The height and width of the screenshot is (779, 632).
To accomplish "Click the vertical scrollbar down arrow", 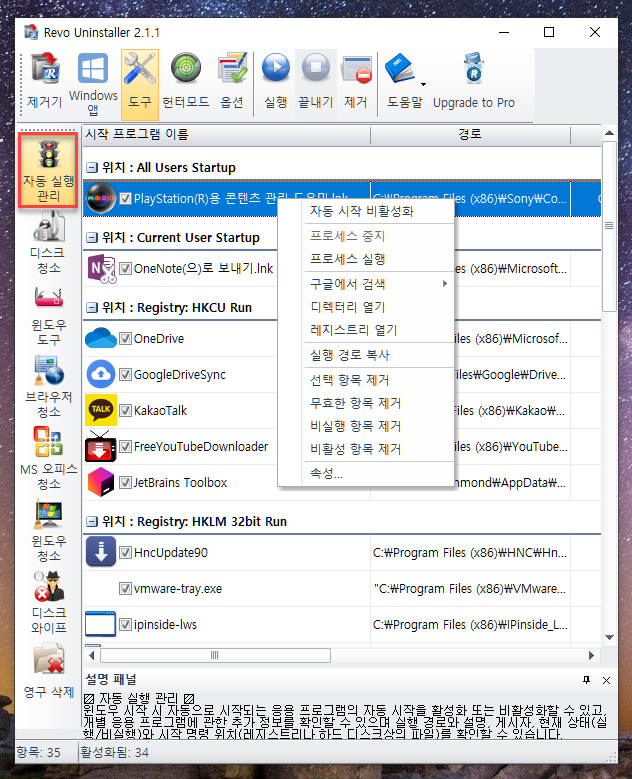I will coord(609,637).
